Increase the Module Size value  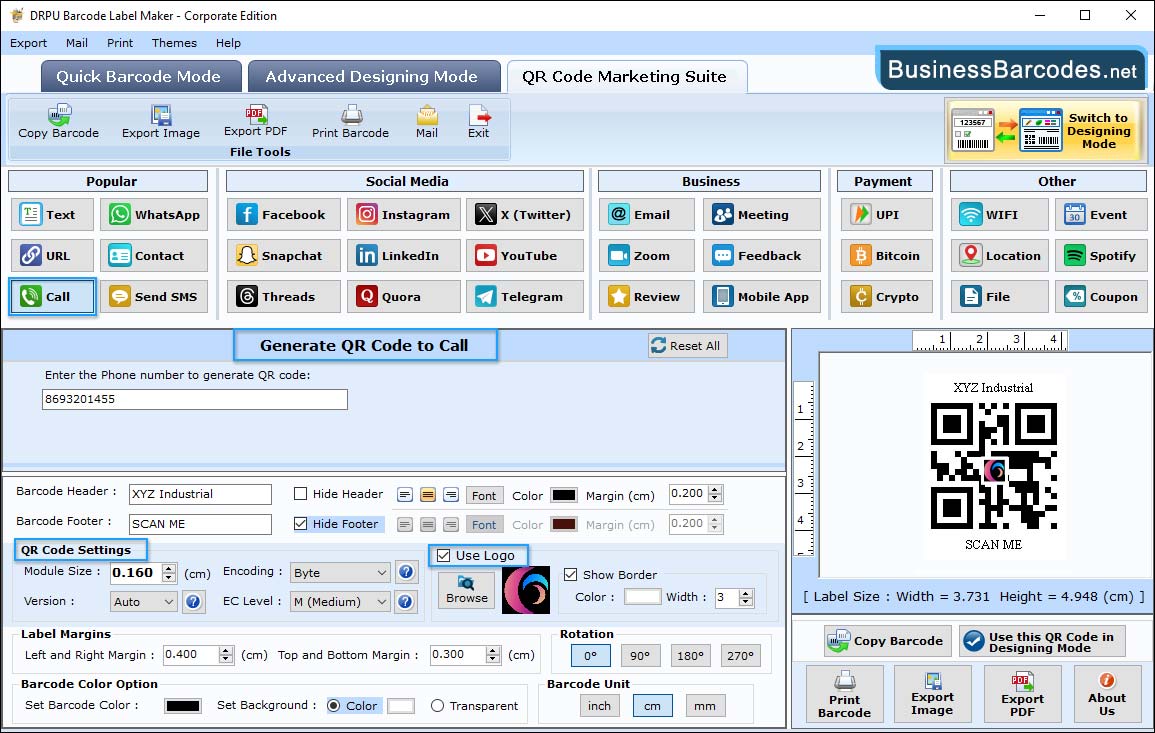point(169,568)
